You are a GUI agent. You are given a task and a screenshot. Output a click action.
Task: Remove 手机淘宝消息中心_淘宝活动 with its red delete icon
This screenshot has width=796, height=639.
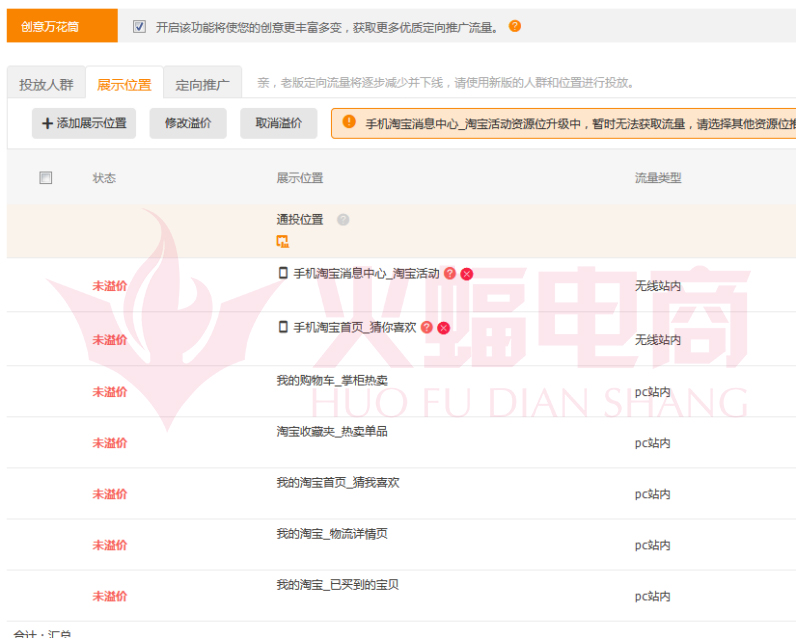(x=467, y=274)
